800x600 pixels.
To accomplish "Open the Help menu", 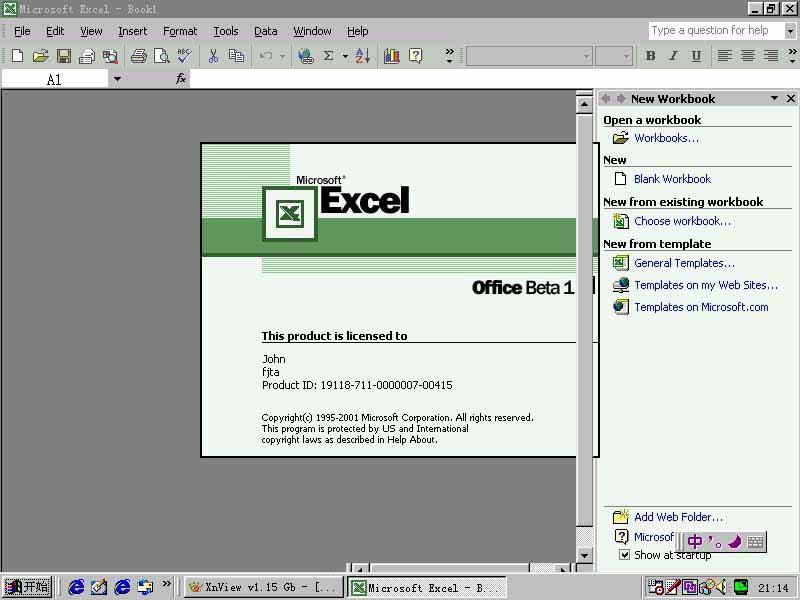I will click(358, 31).
